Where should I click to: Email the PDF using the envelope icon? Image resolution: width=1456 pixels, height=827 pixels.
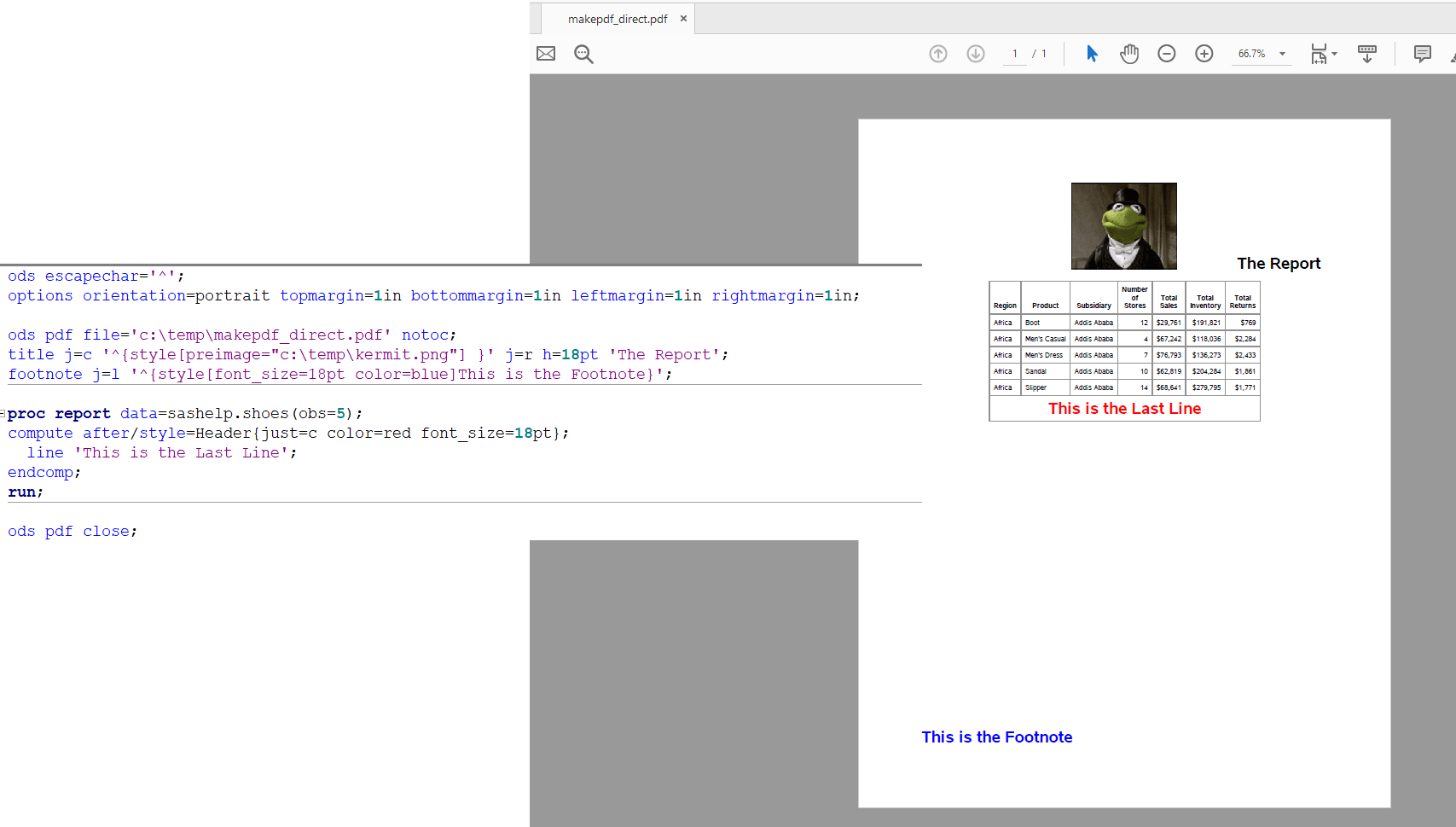tap(546, 53)
